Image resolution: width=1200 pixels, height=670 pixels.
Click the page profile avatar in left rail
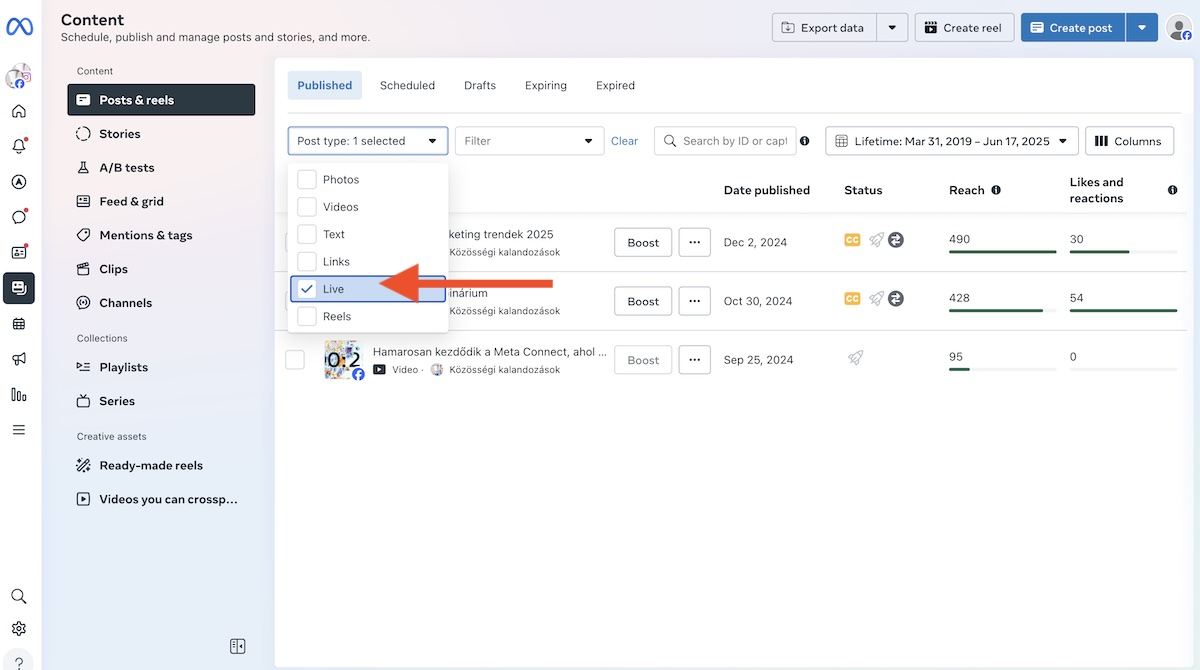[x=19, y=76]
